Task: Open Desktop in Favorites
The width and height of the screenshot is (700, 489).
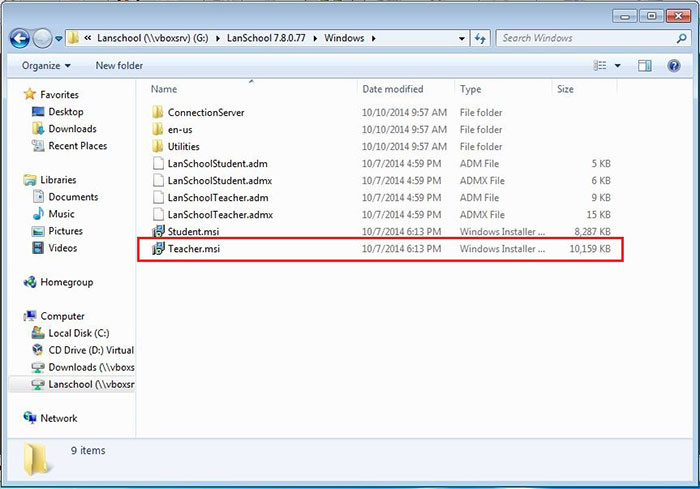Action: click(x=66, y=112)
